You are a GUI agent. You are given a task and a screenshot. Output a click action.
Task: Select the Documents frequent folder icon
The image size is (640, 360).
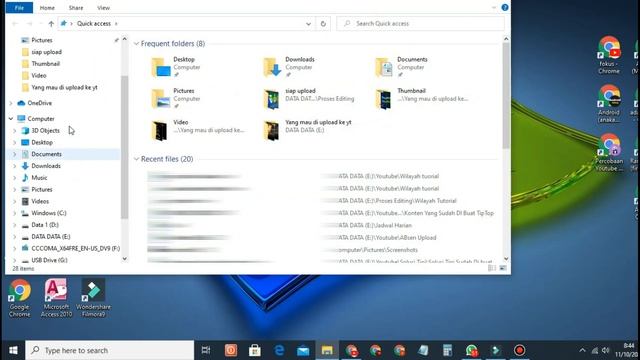click(384, 67)
